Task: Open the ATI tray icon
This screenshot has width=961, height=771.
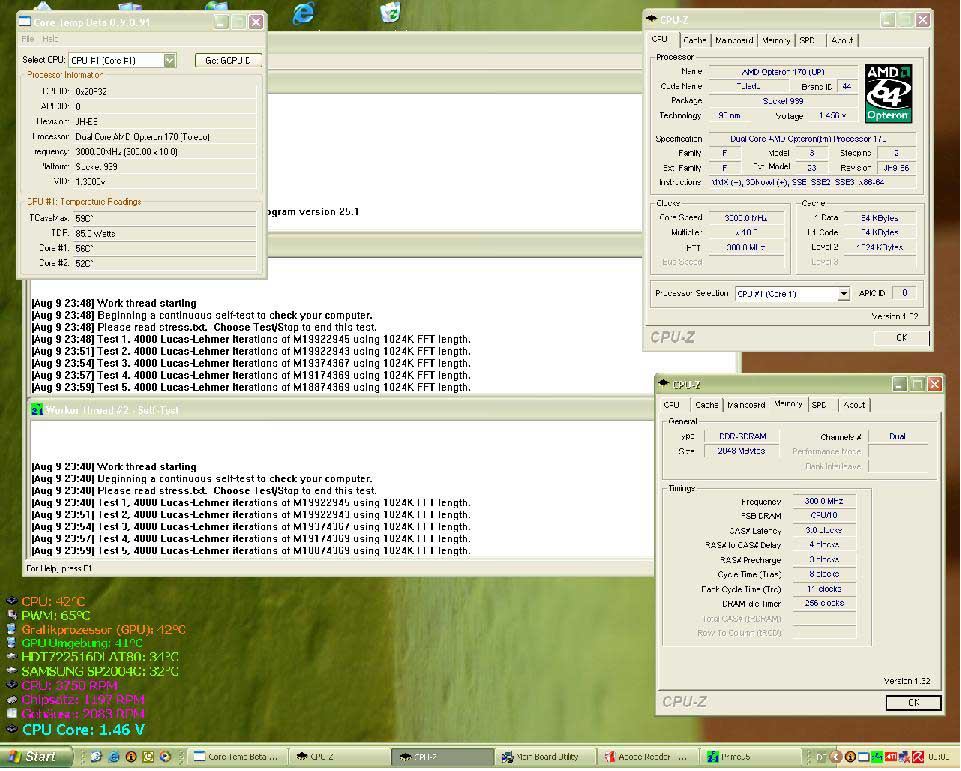Action: click(891, 757)
